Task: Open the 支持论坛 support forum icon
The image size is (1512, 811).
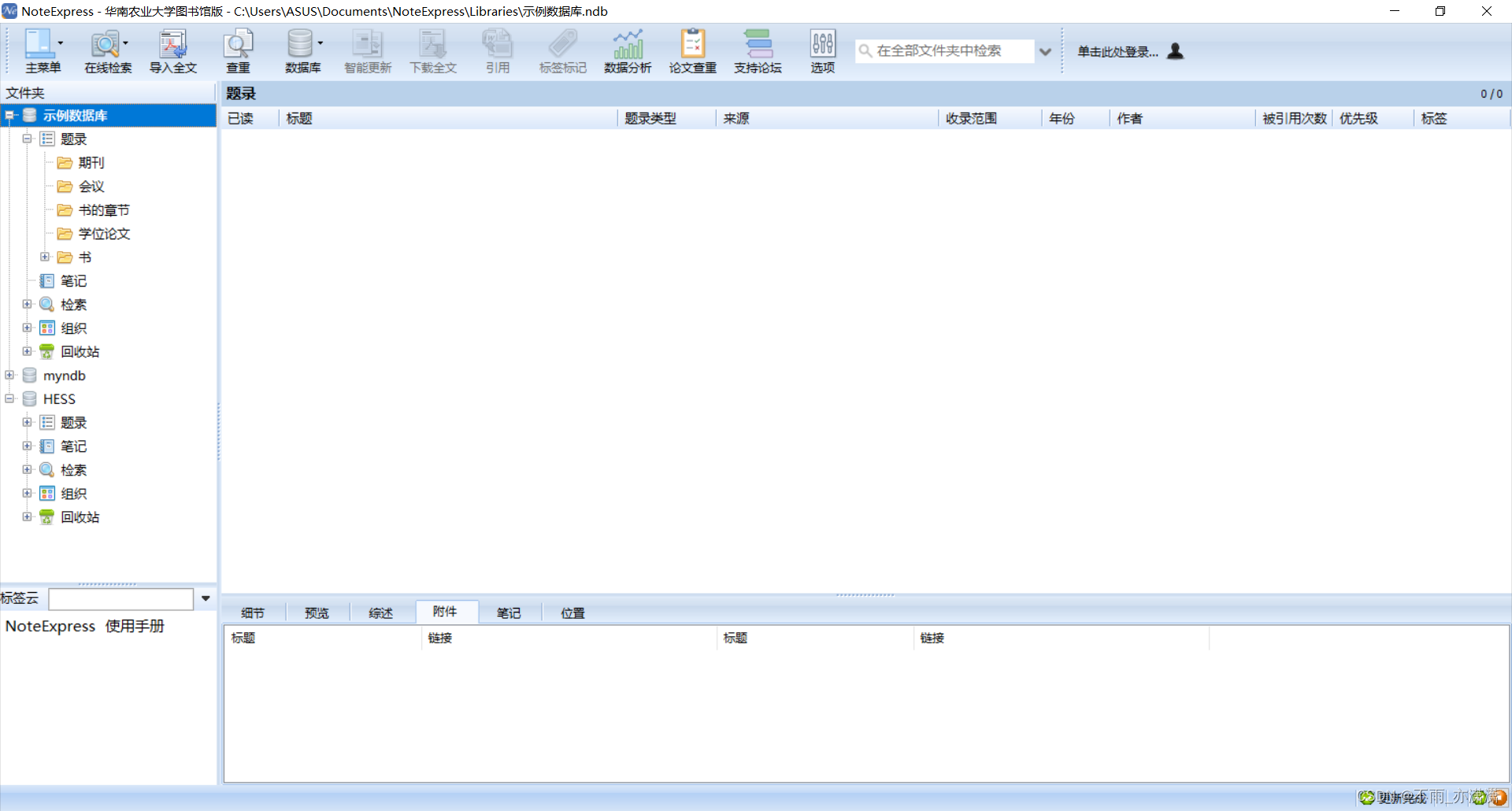Action: point(758,45)
